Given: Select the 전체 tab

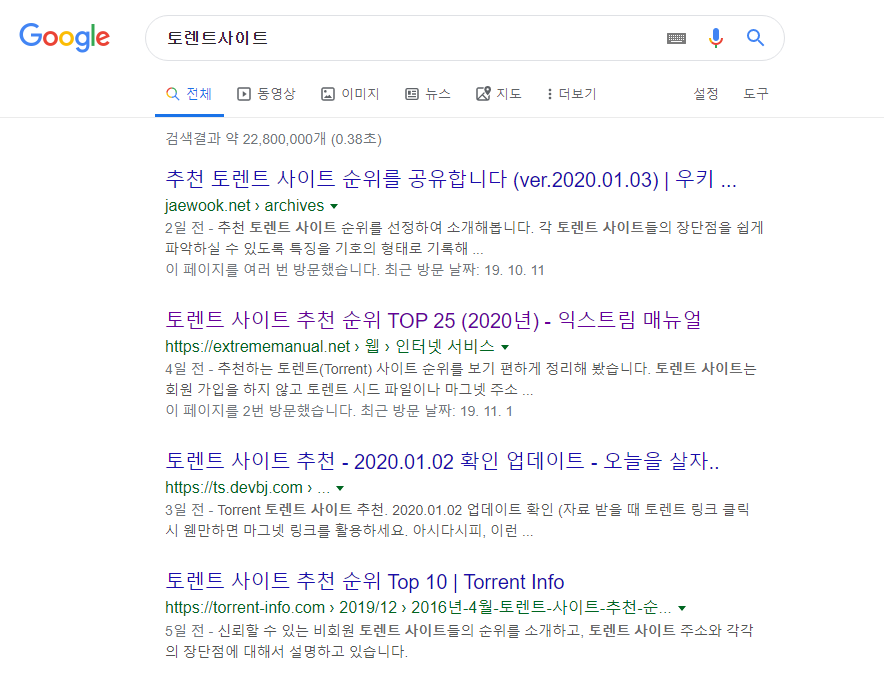Looking at the screenshot, I should coord(189,94).
